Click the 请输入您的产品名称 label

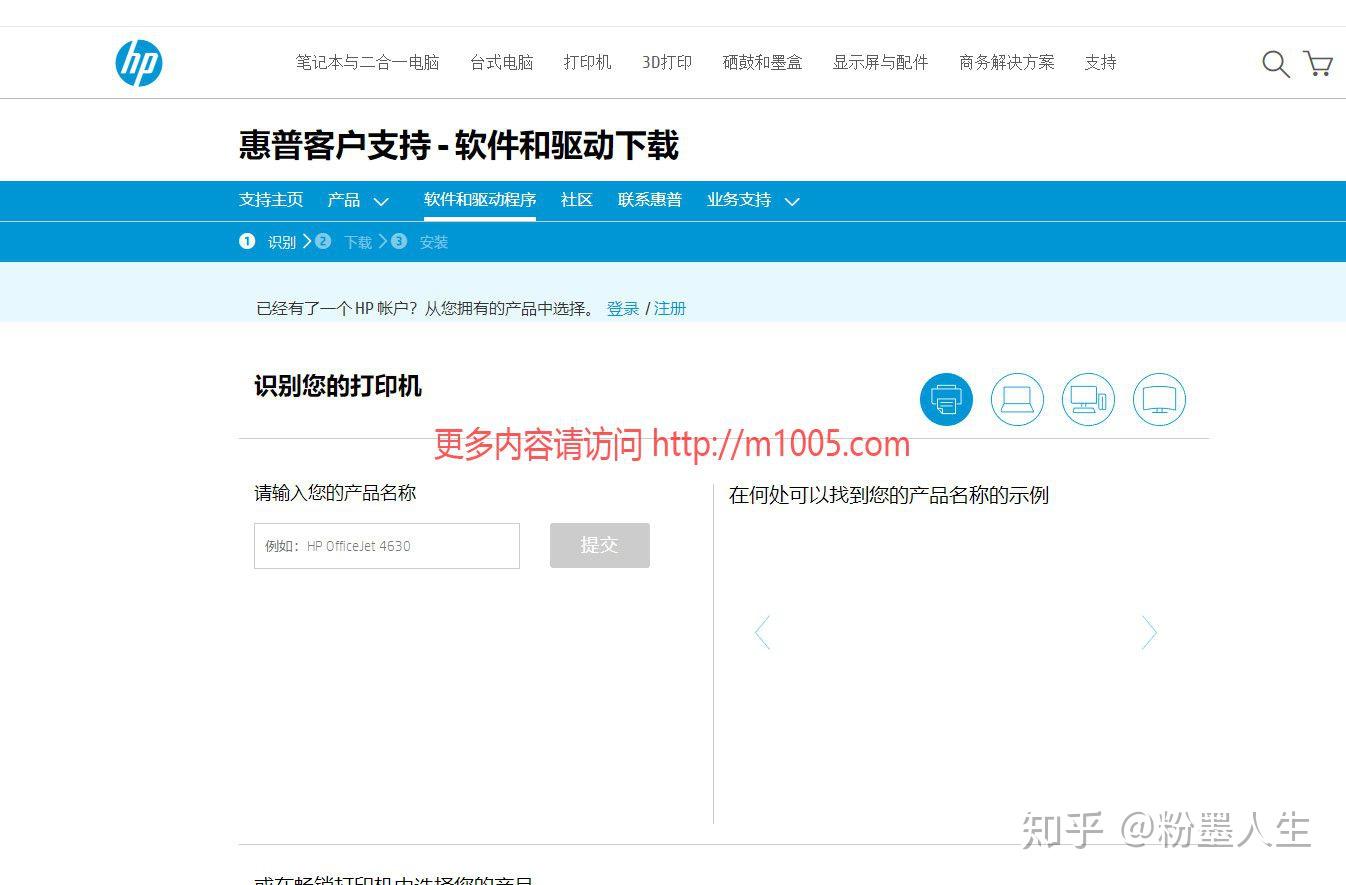pyautogui.click(x=335, y=493)
